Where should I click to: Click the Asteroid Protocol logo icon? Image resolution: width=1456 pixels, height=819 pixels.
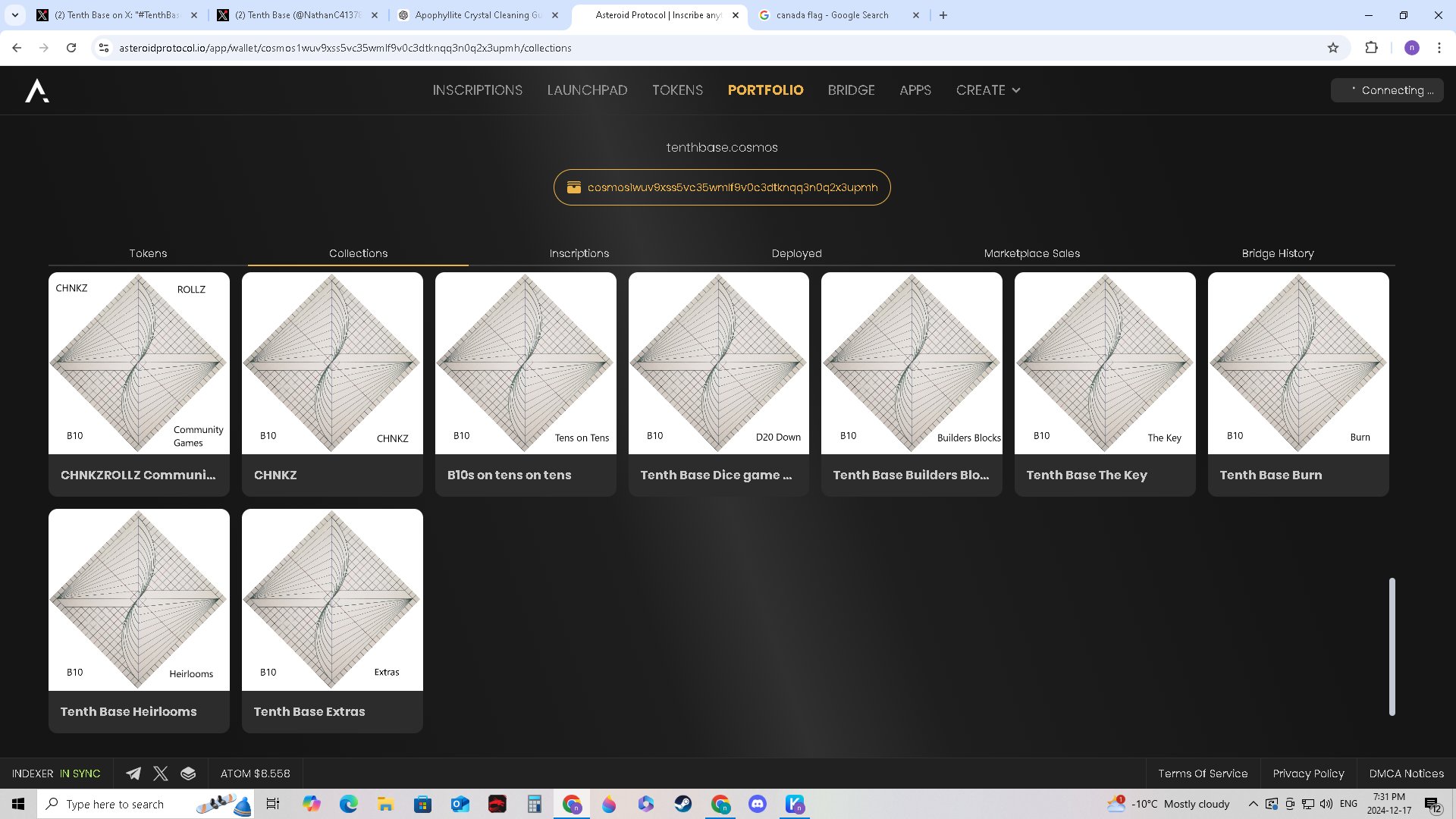point(36,91)
